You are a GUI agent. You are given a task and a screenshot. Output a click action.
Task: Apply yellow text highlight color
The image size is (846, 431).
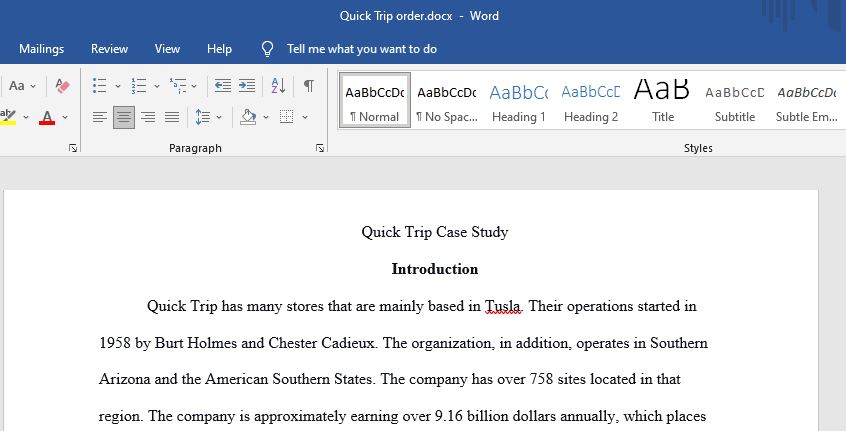(x=8, y=117)
